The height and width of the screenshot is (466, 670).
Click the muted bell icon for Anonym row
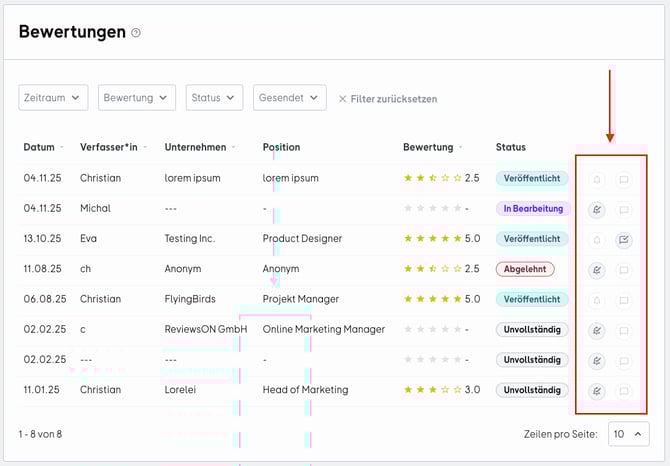tap(597, 270)
